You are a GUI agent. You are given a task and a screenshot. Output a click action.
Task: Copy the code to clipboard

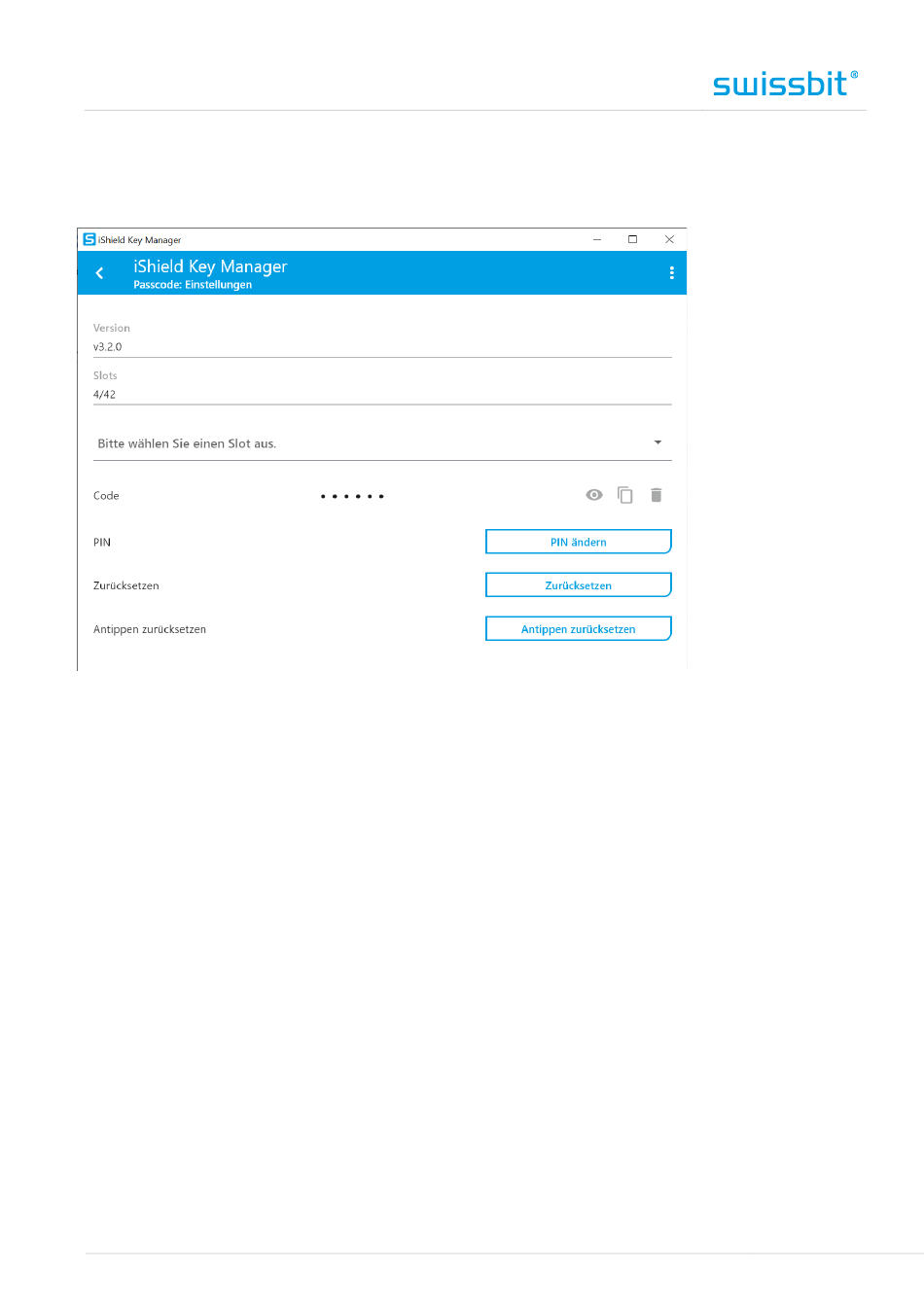pyautogui.click(x=625, y=495)
